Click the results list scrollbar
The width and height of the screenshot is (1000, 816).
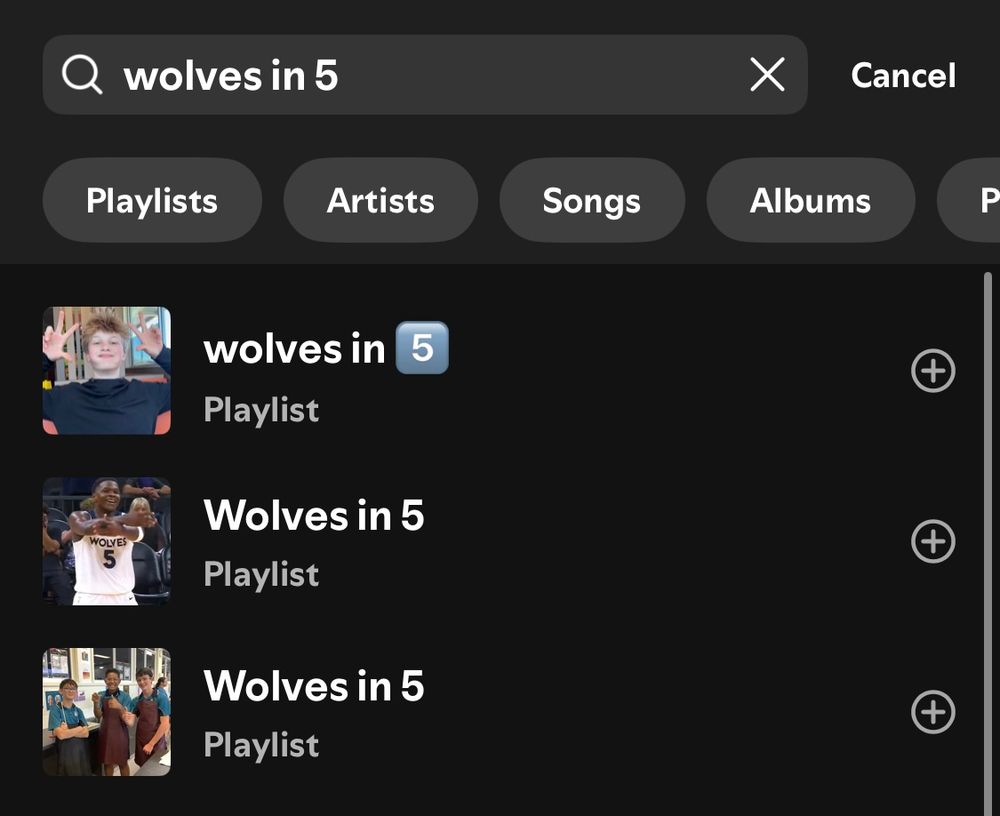click(x=988, y=544)
